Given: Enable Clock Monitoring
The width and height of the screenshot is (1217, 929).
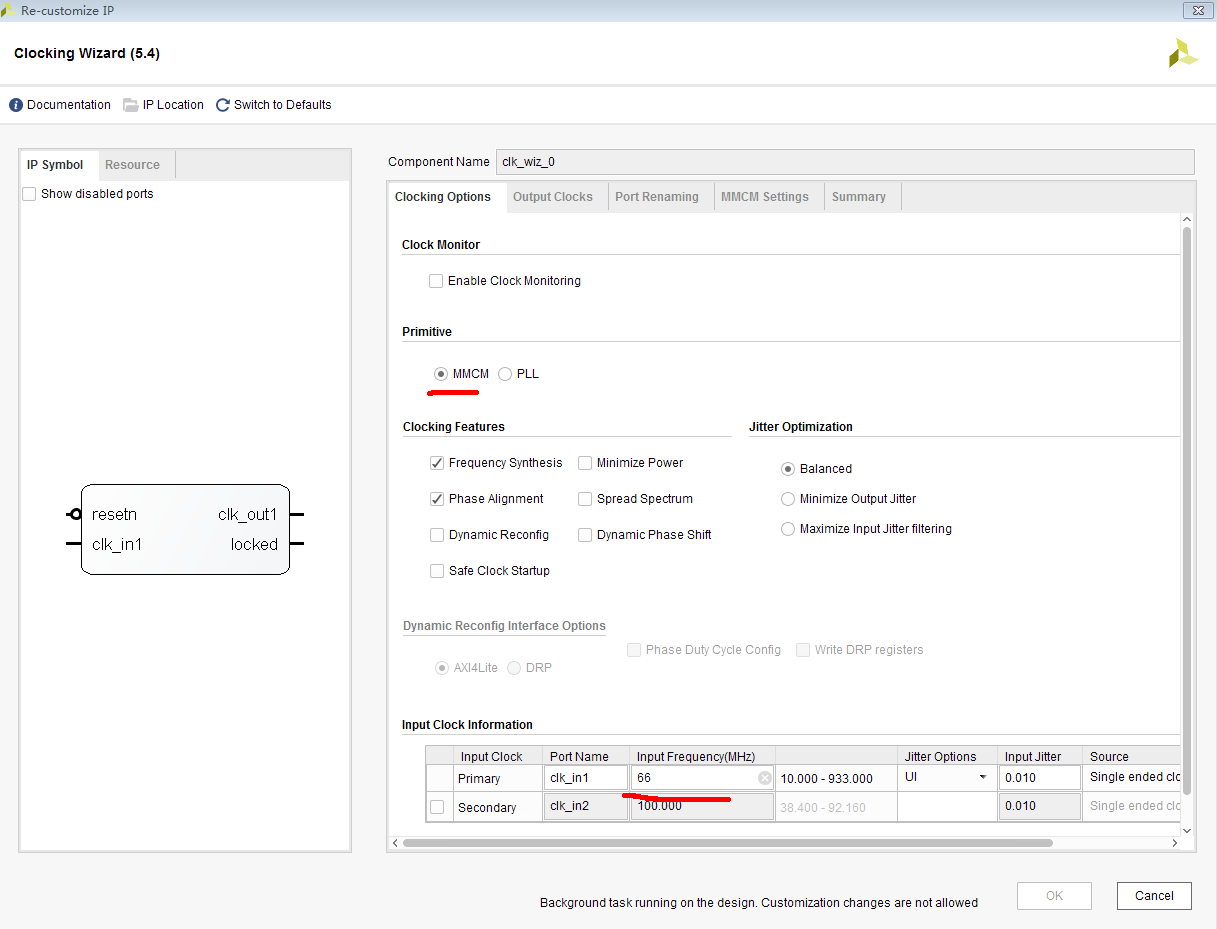Looking at the screenshot, I should [x=436, y=281].
